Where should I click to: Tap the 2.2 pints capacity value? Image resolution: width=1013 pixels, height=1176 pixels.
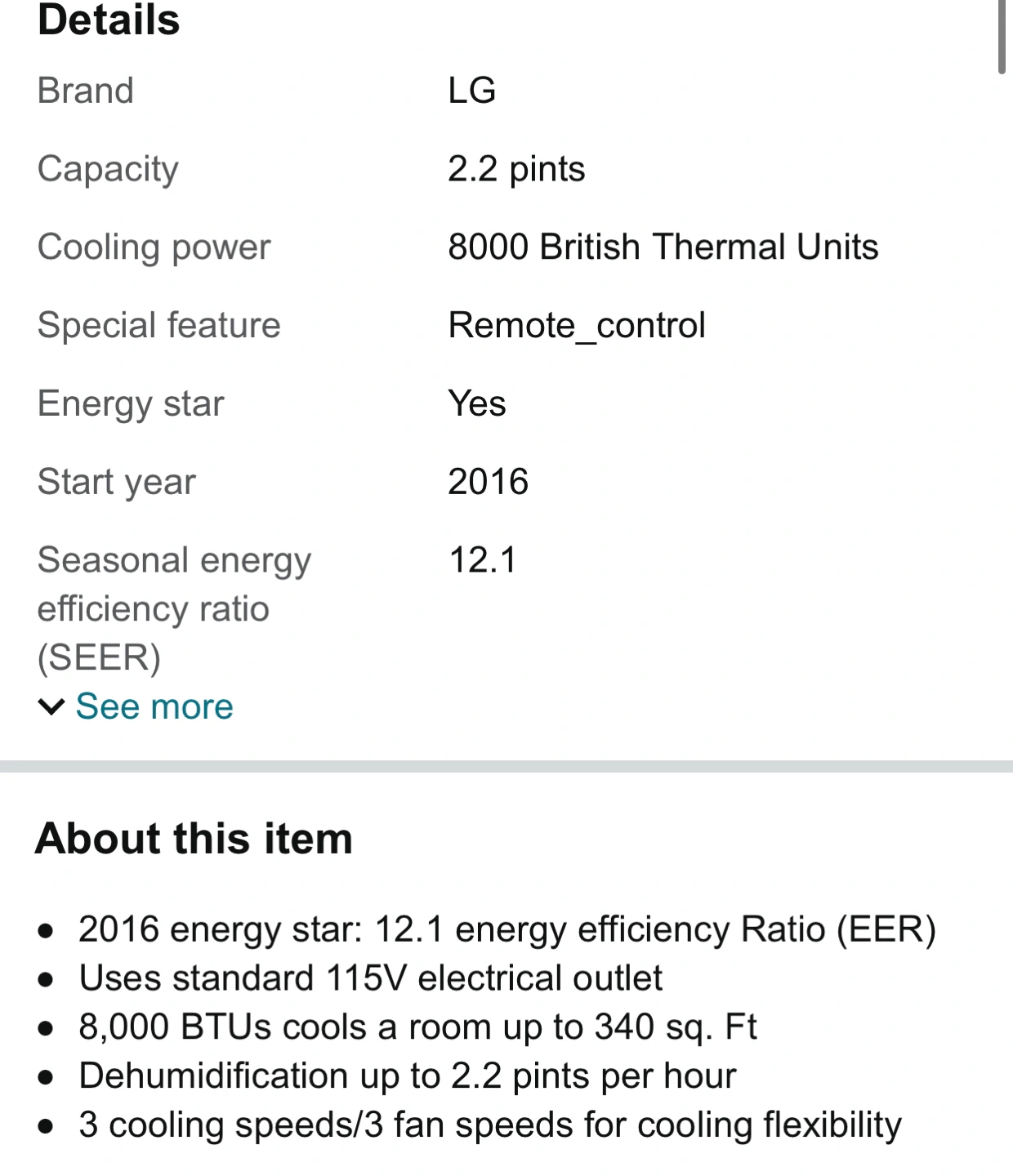point(516,170)
